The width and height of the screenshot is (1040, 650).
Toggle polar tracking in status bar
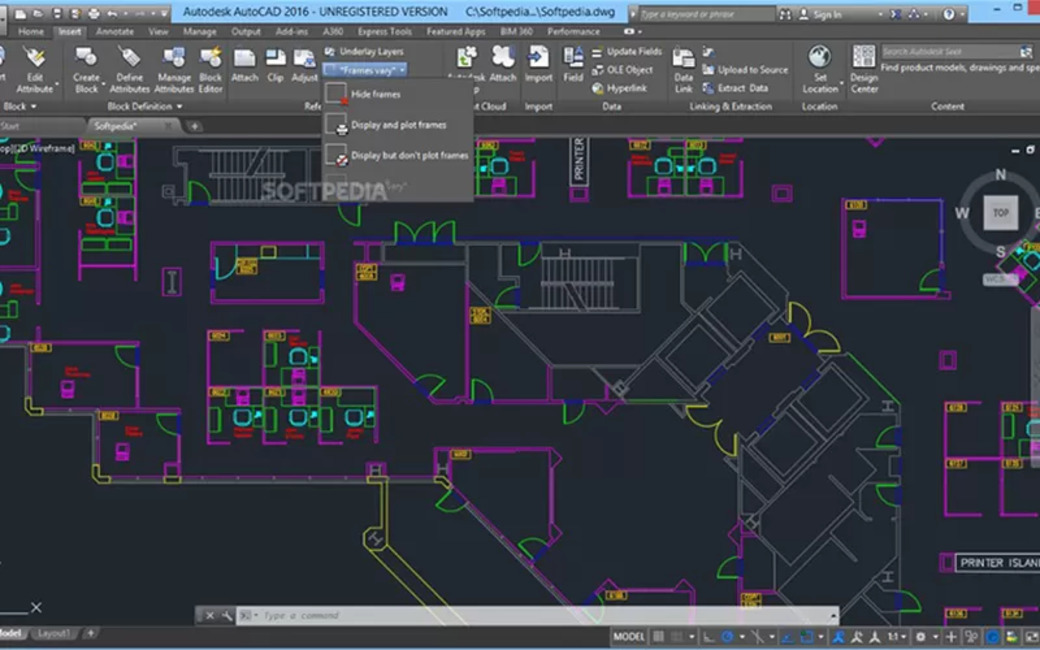tap(728, 637)
